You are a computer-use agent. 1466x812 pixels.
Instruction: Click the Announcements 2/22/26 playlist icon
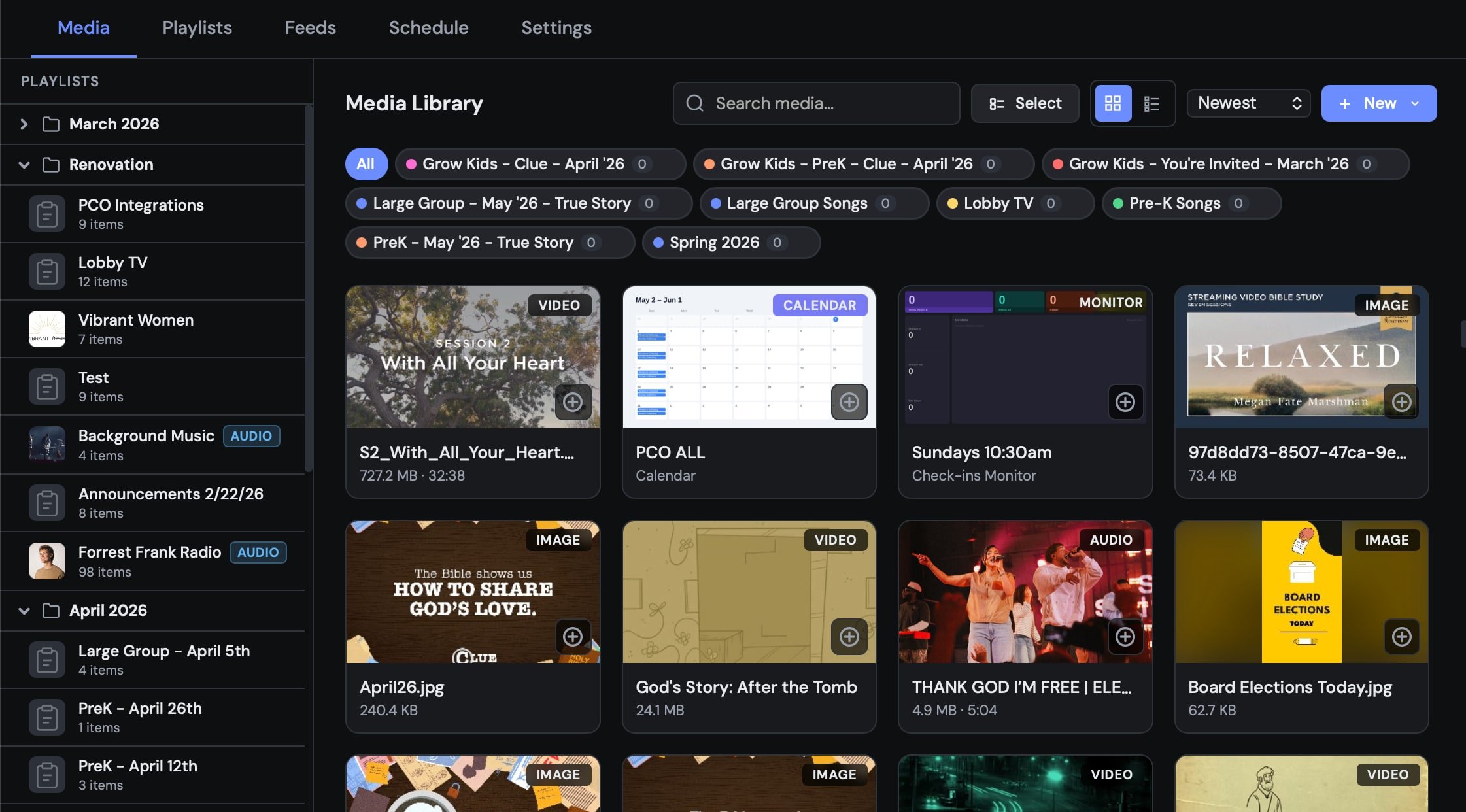[47, 503]
